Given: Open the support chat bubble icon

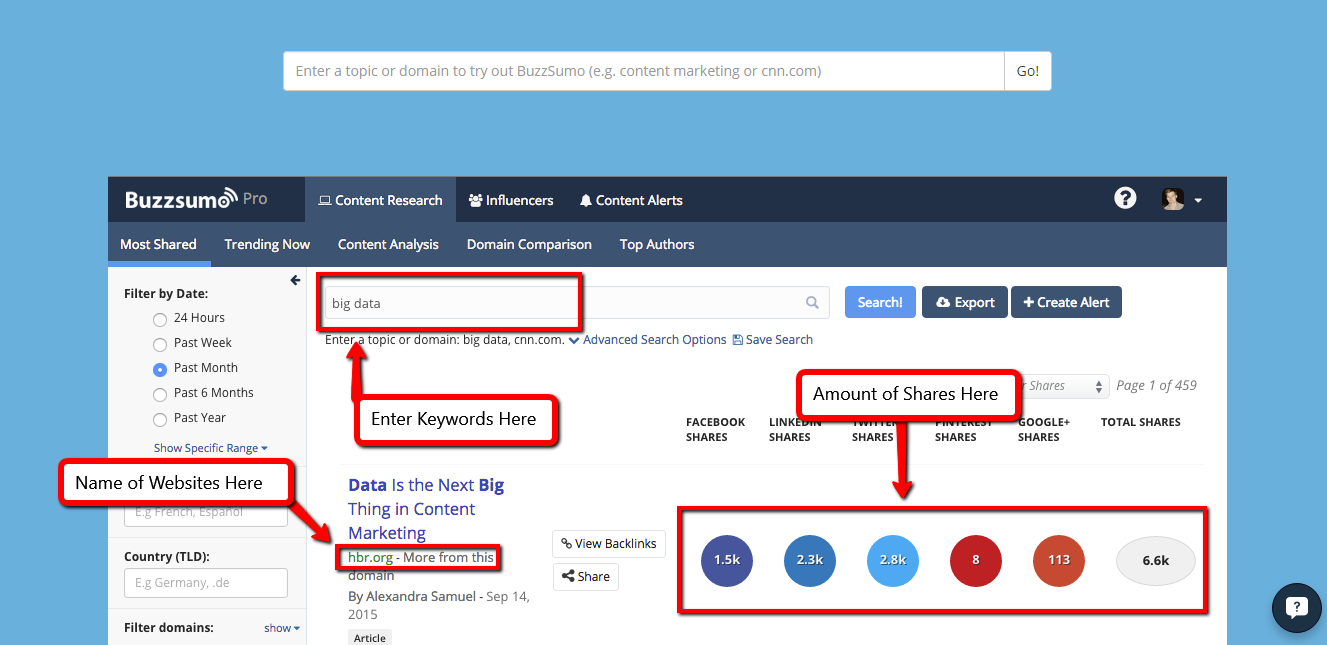Looking at the screenshot, I should (1297, 607).
